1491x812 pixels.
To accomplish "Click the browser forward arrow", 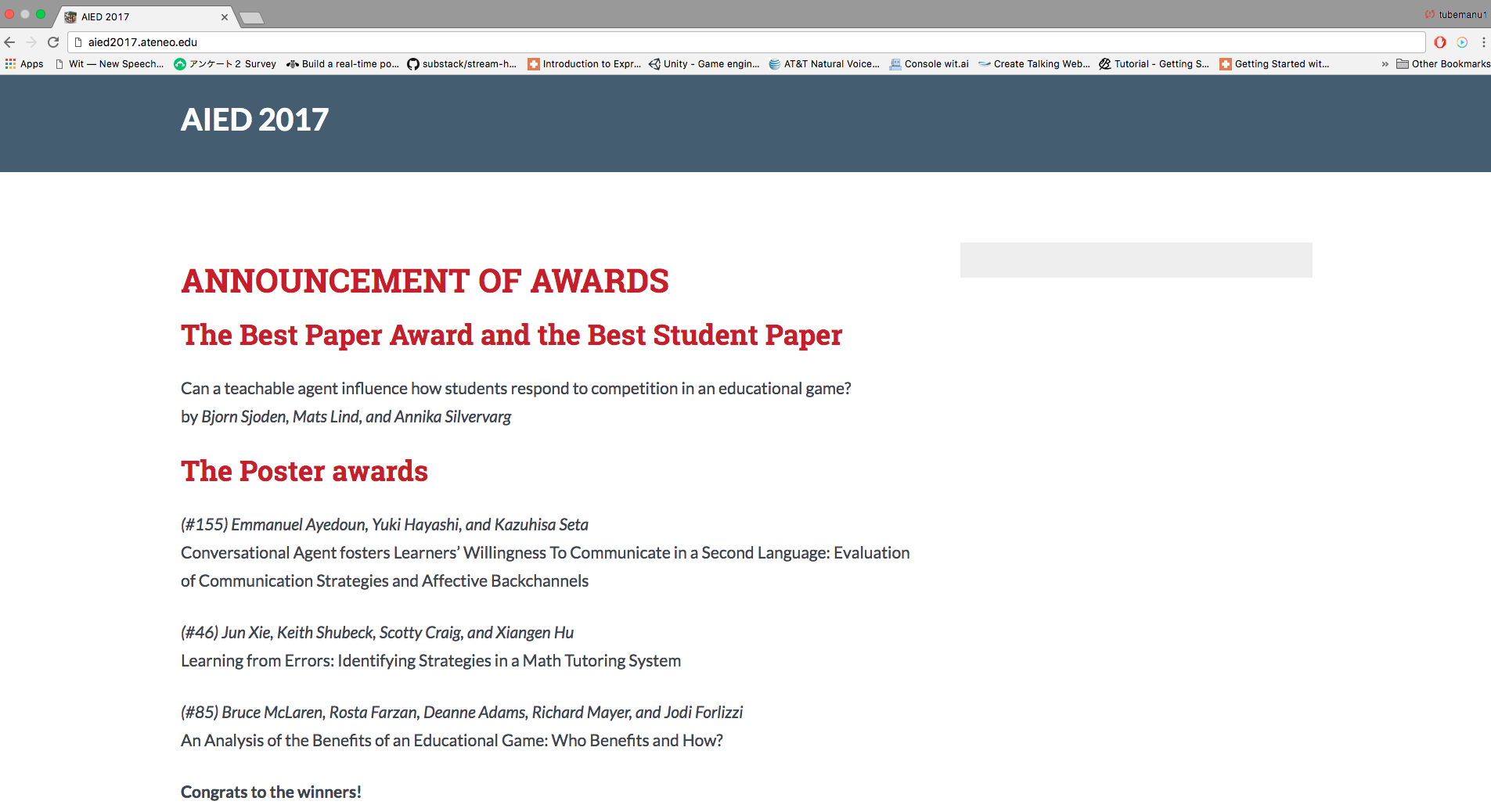I will 31,42.
